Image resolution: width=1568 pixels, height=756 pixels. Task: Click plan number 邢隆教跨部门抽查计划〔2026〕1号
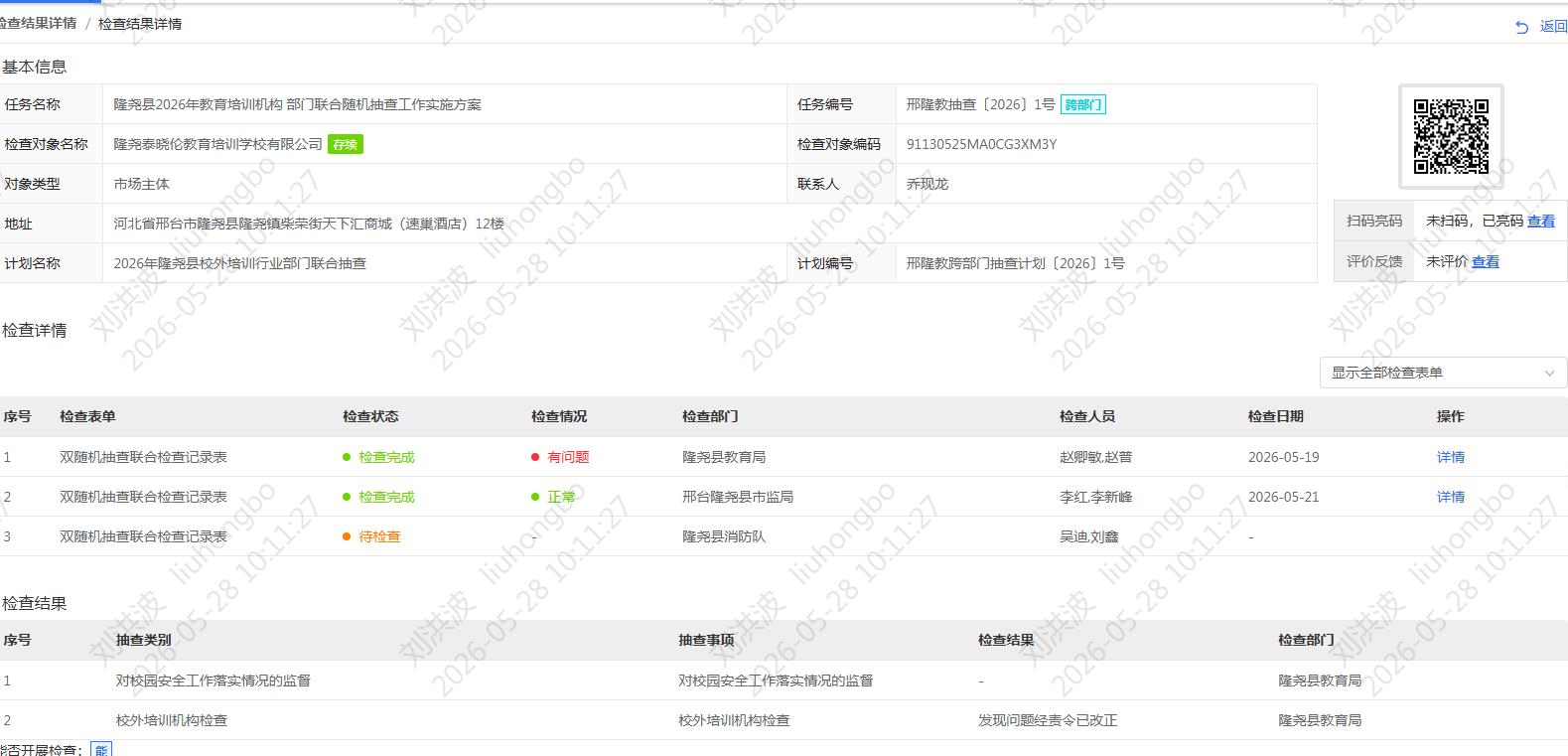(x=1015, y=263)
